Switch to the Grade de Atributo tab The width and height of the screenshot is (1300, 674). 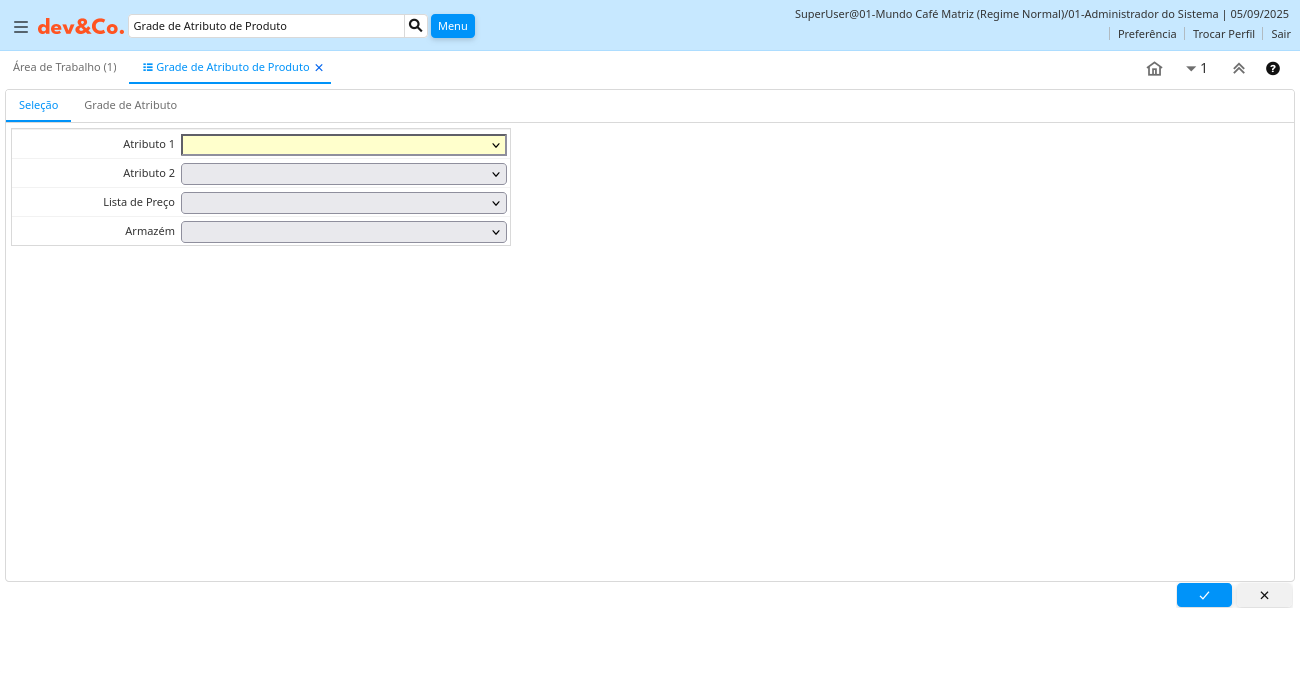(x=130, y=105)
